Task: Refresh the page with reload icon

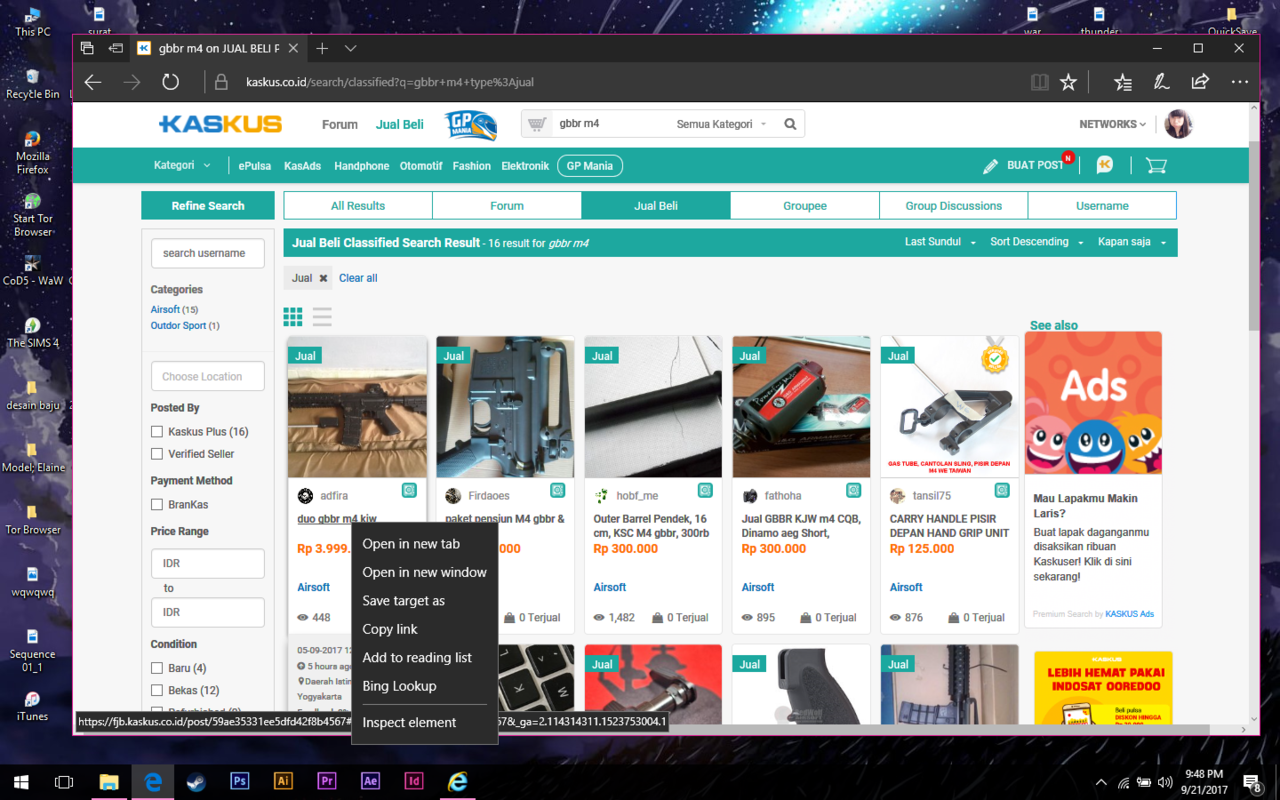Action: (171, 82)
